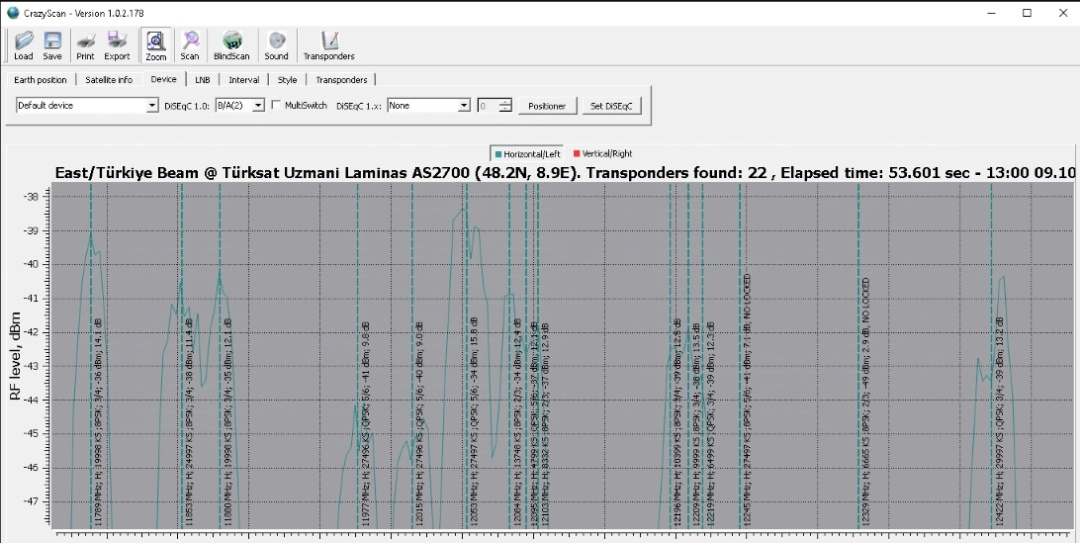Switch to the Earth position tab
The image size is (1080, 543).
point(41,80)
